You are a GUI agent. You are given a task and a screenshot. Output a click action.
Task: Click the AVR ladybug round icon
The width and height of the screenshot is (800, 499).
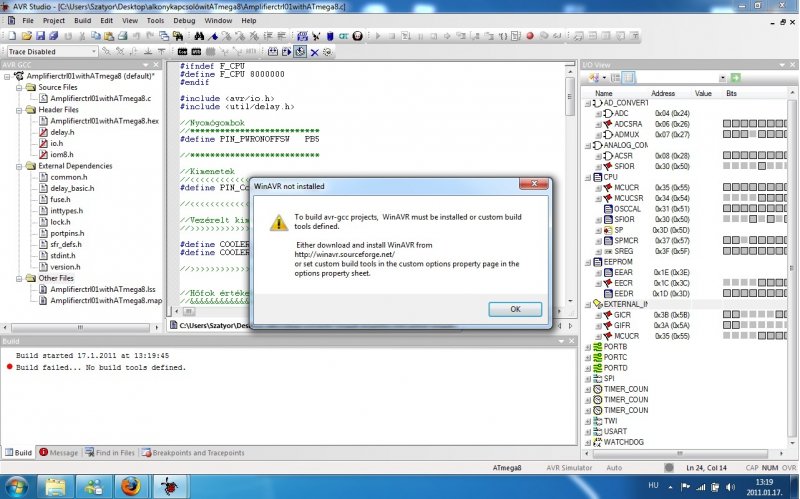pyautogui.click(x=358, y=36)
